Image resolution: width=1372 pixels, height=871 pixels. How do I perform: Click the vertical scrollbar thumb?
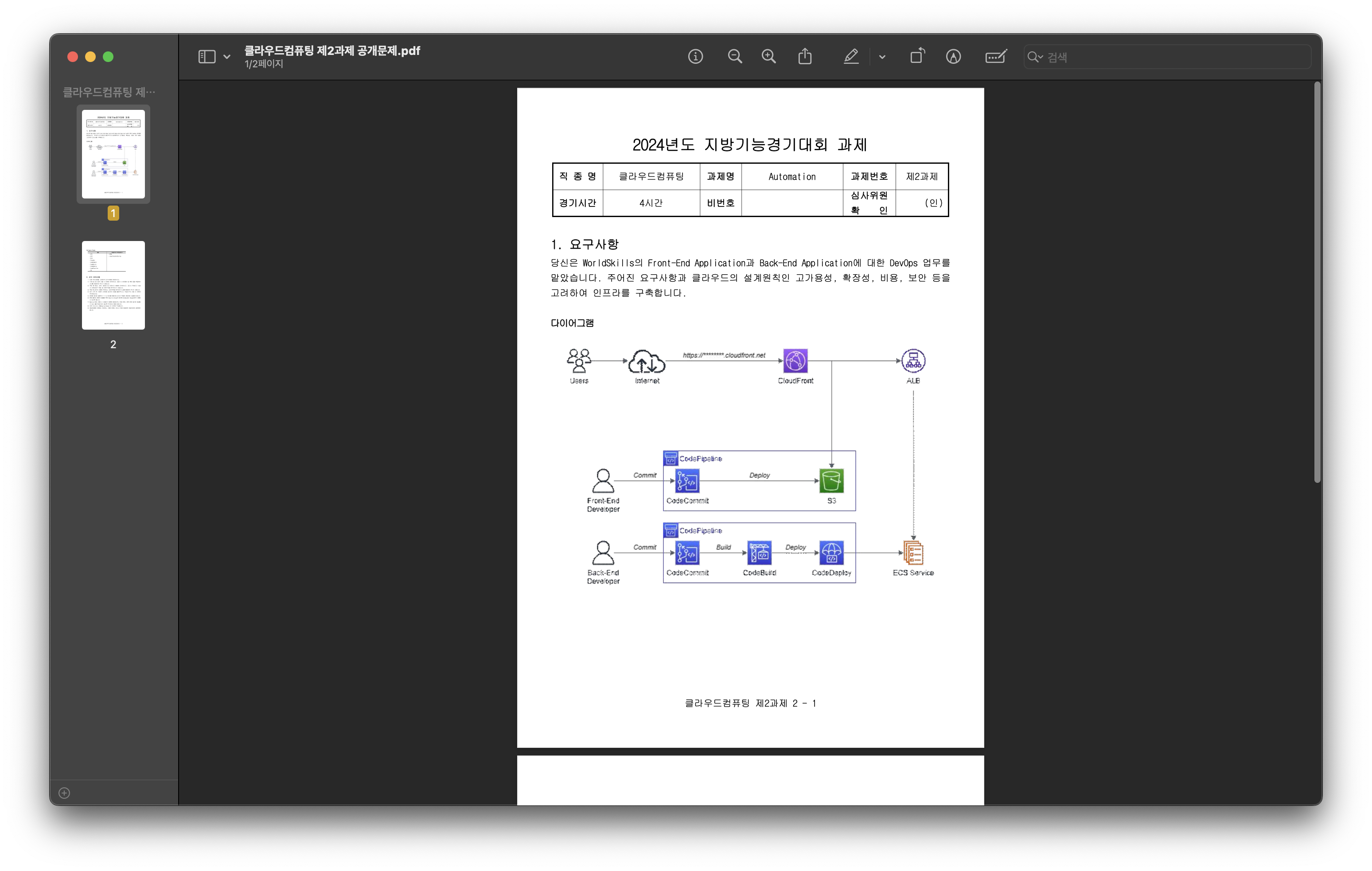[1317, 282]
